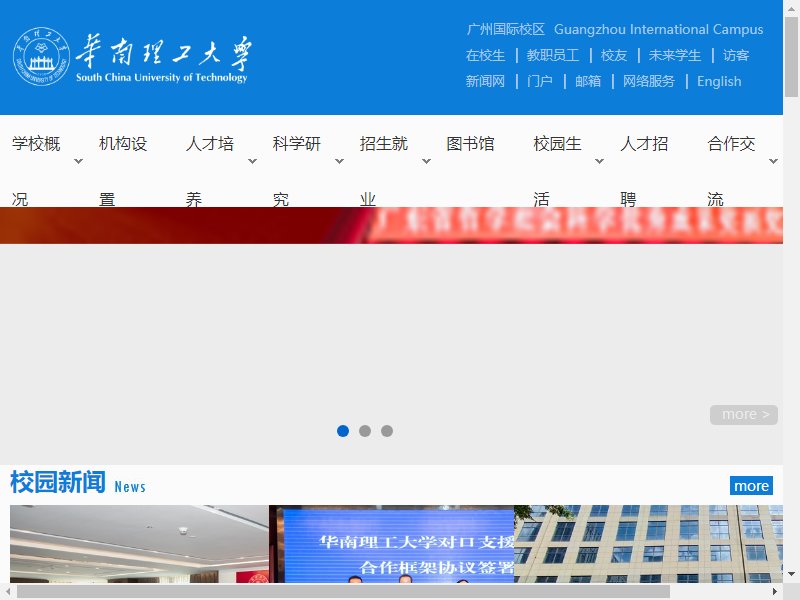The width and height of the screenshot is (800, 600).
Task: Open the 科学研究 menu
Action: 296,171
